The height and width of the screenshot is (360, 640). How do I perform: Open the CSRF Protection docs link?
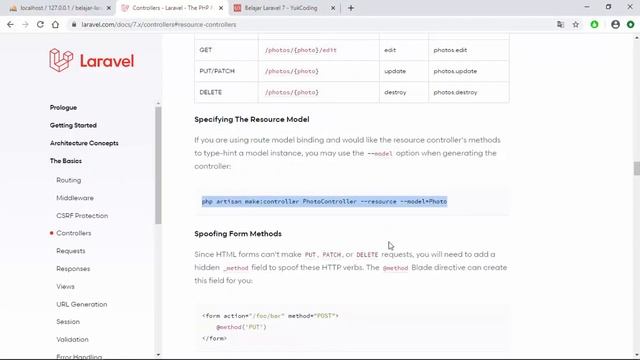(x=82, y=216)
